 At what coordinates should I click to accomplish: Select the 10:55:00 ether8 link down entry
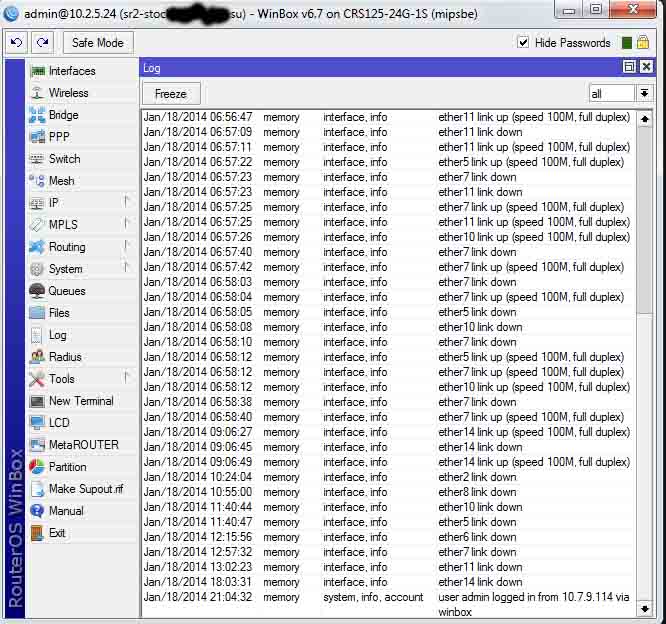(x=387, y=492)
